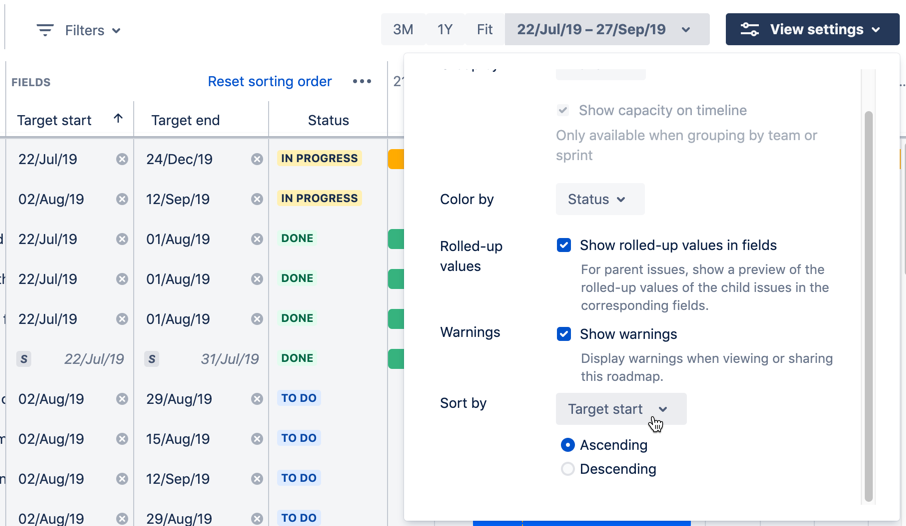Clear target start 02/Aug/19 in the first 29/Aug/19 row

[x=122, y=399]
